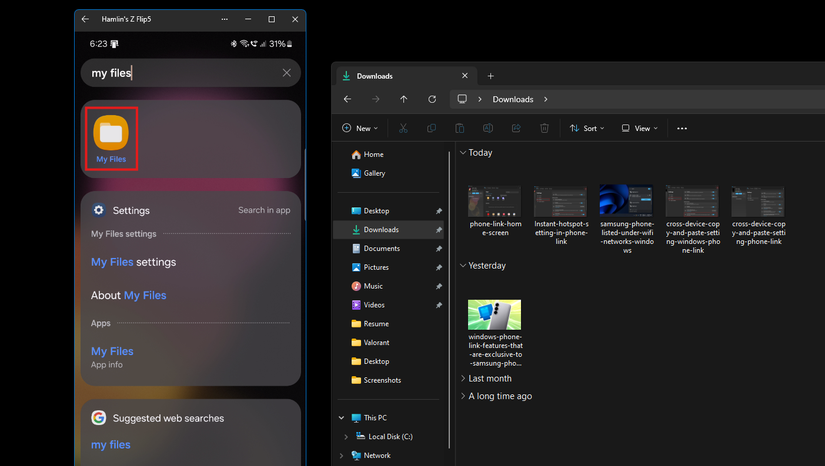Click the Delete trash icon in toolbar
Image resolution: width=825 pixels, height=466 pixels.
click(x=544, y=128)
